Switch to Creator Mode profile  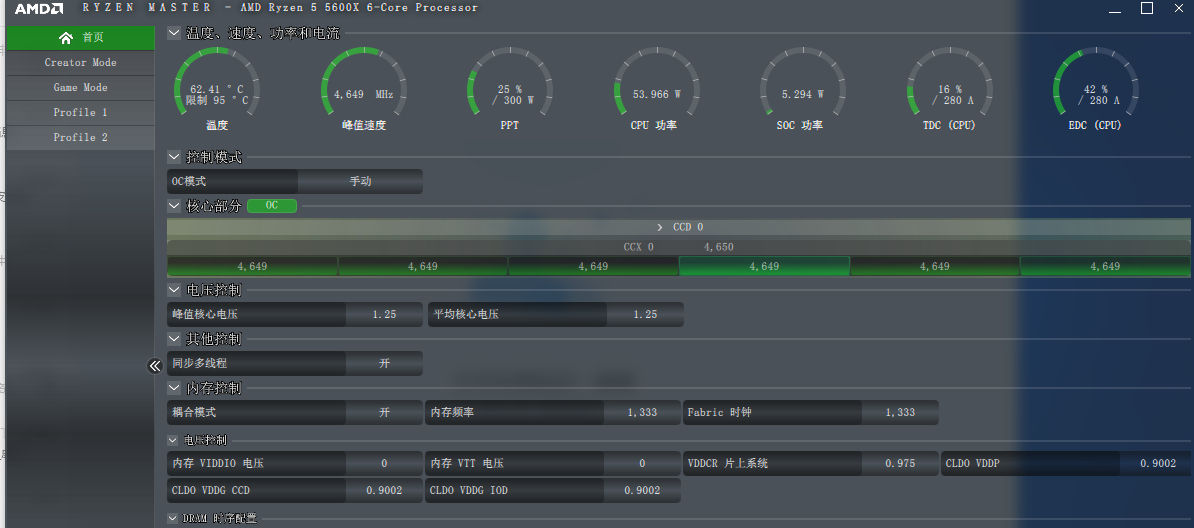click(x=80, y=62)
